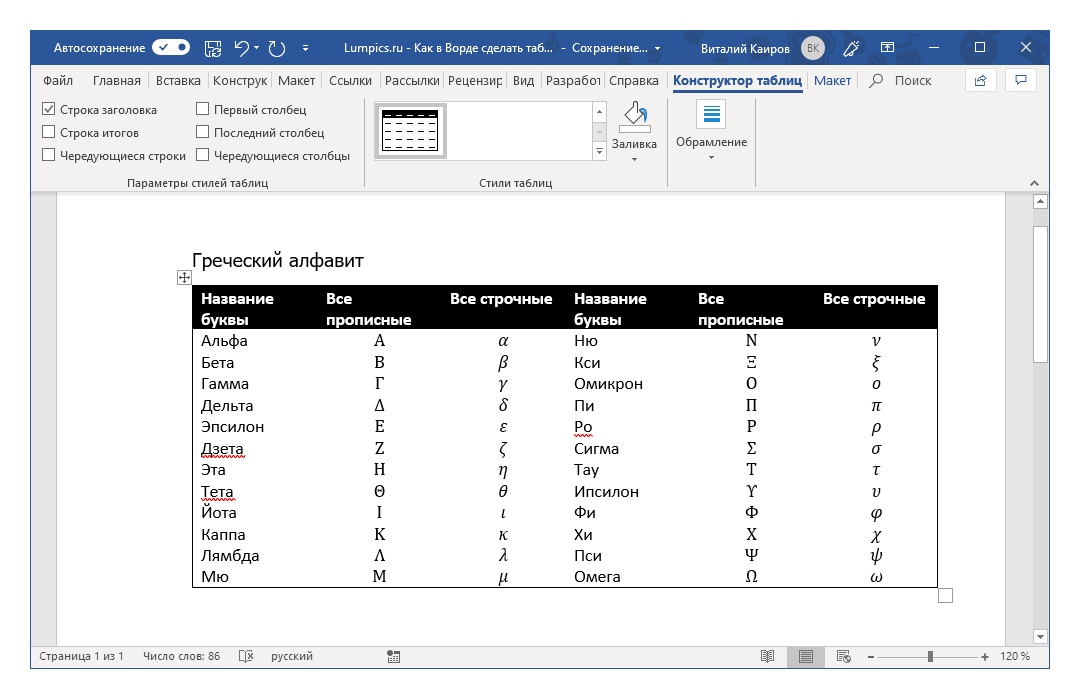Open the Quick Access Toolbar dropdown
The height and width of the screenshot is (699, 1080).
(x=305, y=47)
